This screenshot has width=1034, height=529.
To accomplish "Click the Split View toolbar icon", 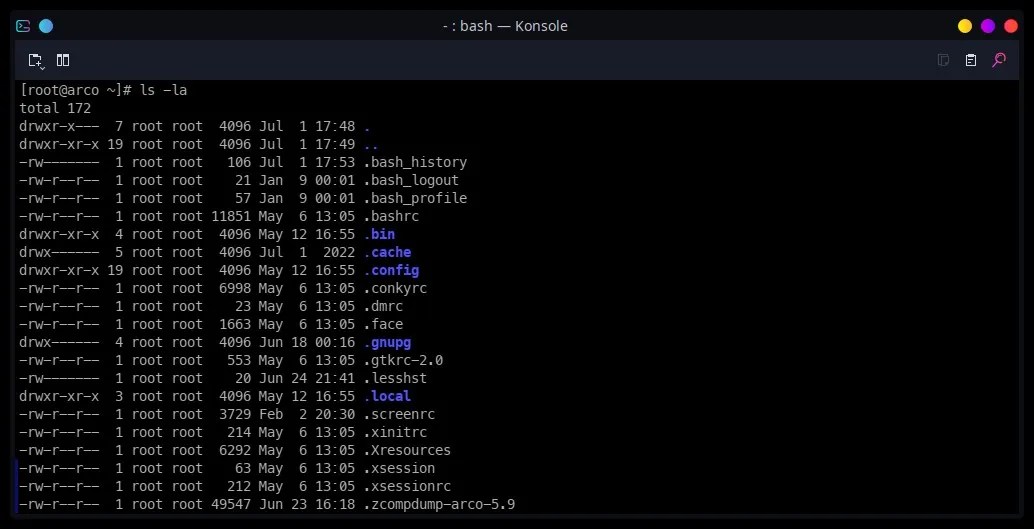I will [x=63, y=60].
